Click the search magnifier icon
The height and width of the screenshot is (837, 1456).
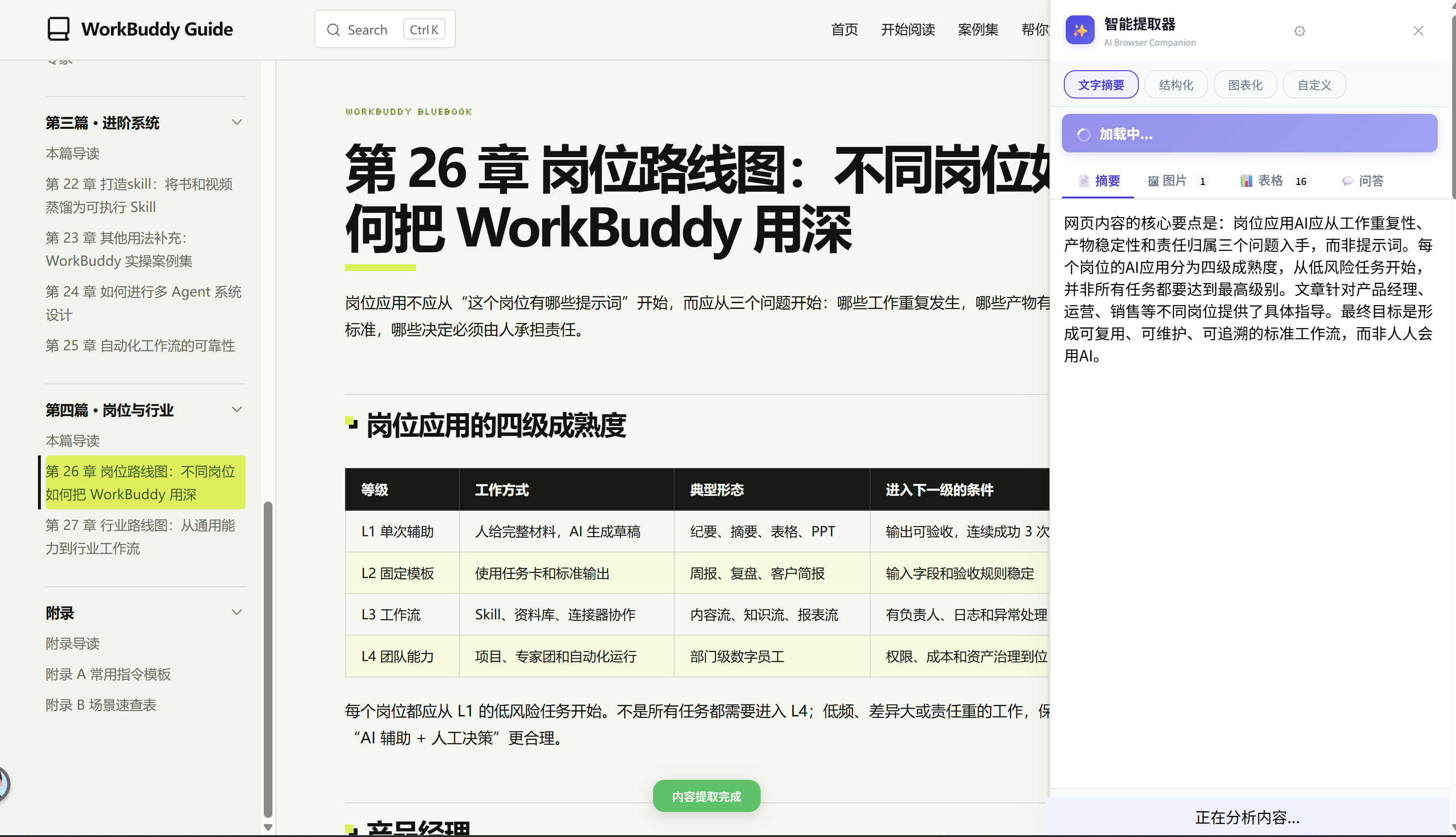(x=333, y=30)
